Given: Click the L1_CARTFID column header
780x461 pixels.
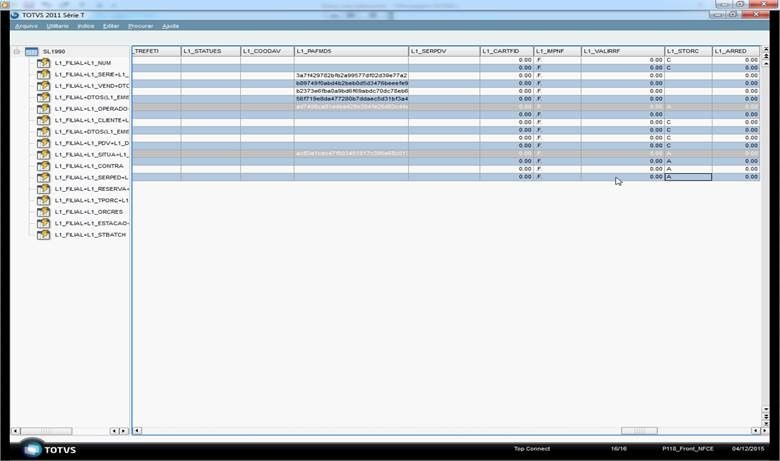Looking at the screenshot, I should (x=507, y=51).
